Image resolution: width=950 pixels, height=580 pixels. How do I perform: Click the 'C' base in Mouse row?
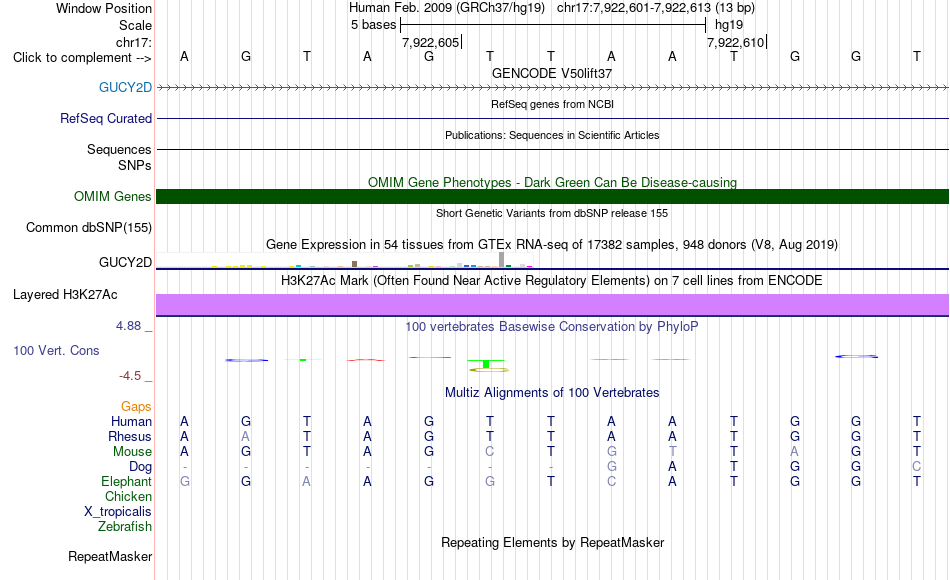[x=490, y=452]
